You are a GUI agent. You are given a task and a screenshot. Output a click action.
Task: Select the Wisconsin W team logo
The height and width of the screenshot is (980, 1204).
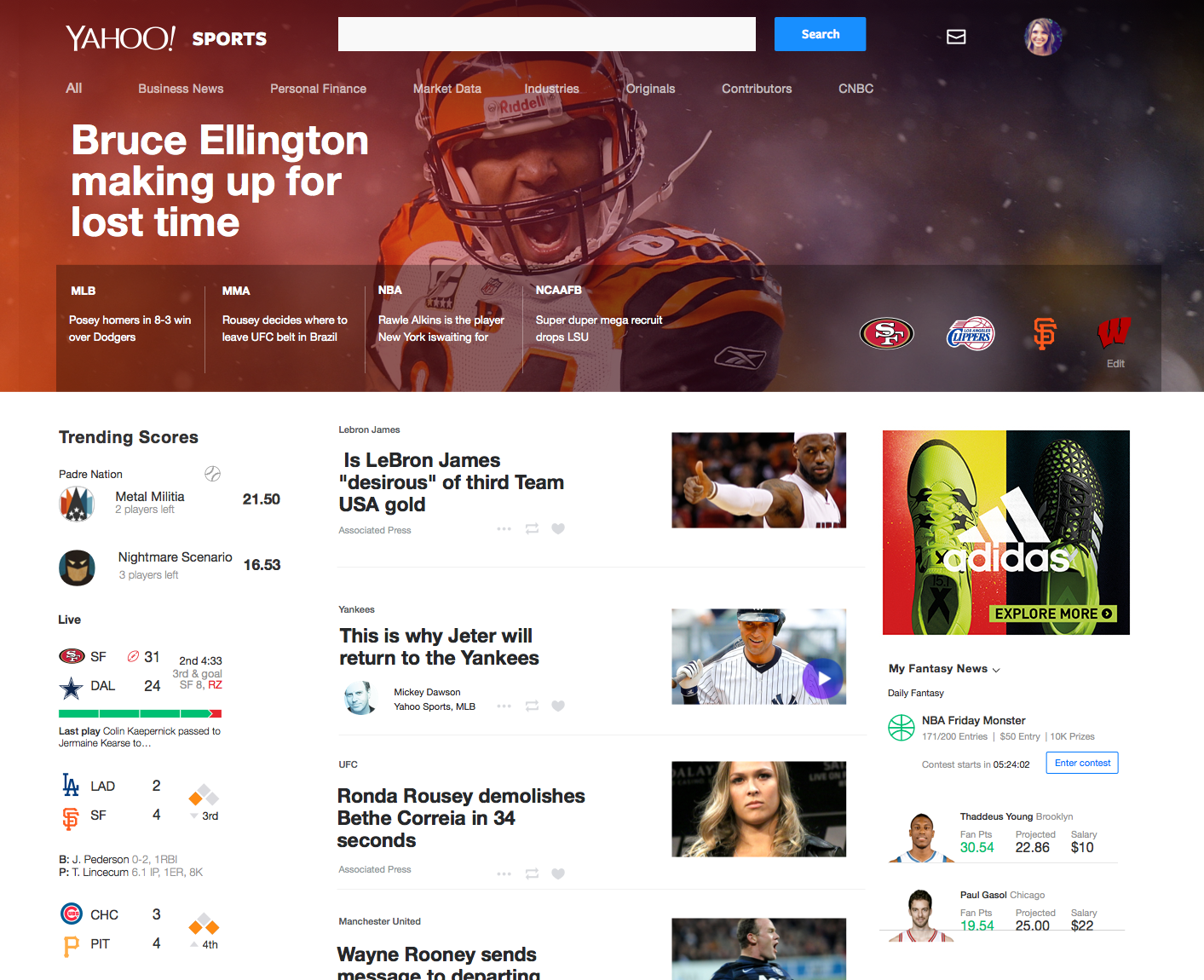(x=1115, y=332)
